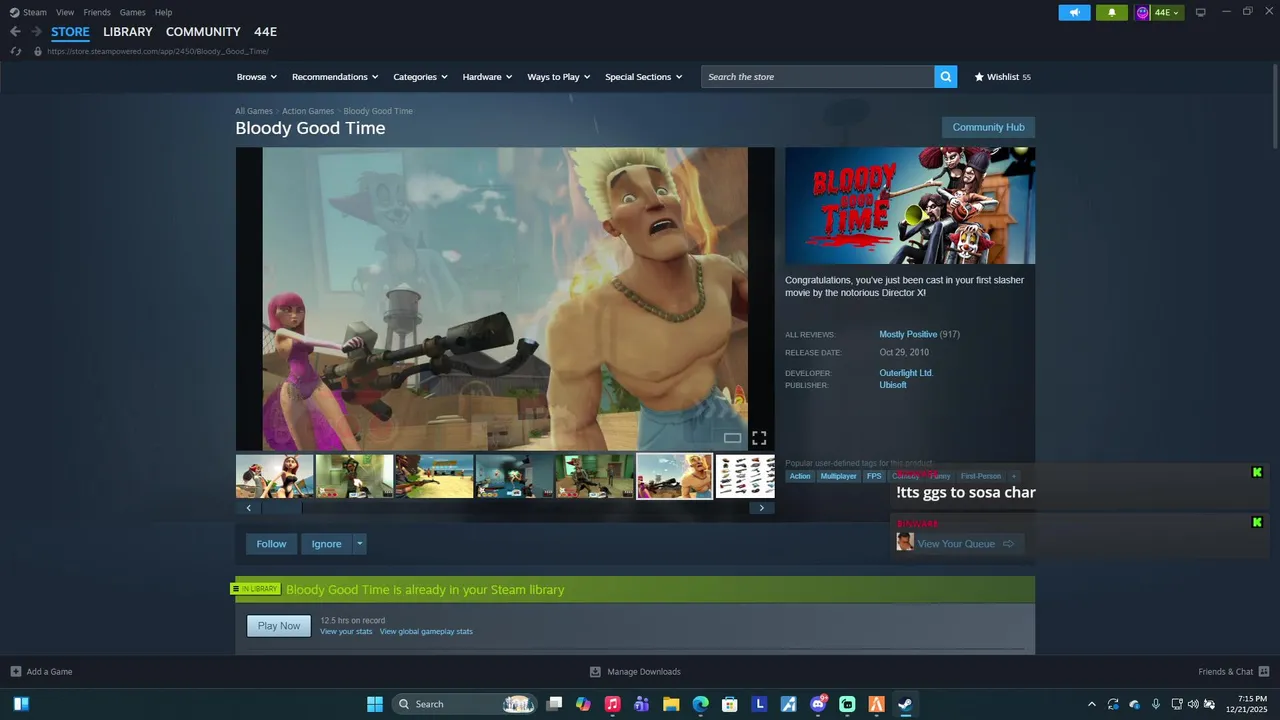Click the browser forward arrow
This screenshot has width=1280, height=720.
point(36,32)
